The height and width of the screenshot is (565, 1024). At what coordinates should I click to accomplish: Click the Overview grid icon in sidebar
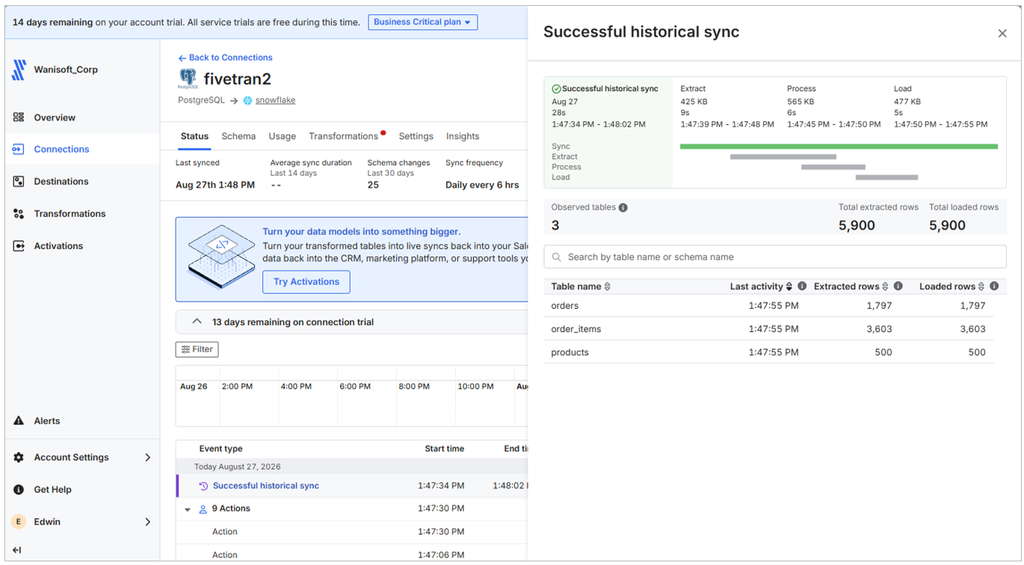(x=18, y=117)
